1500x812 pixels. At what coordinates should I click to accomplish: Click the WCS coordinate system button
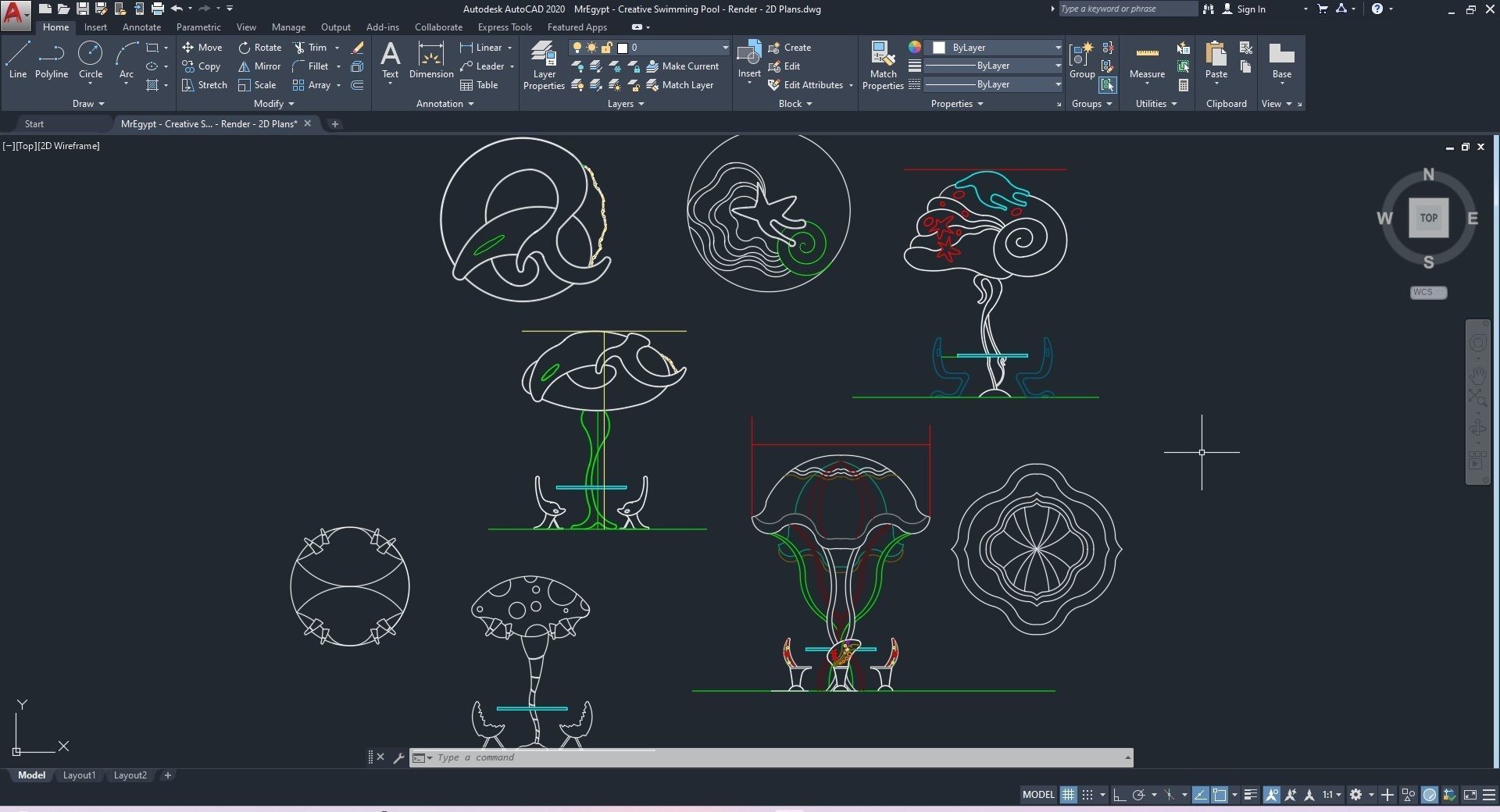tap(1428, 293)
